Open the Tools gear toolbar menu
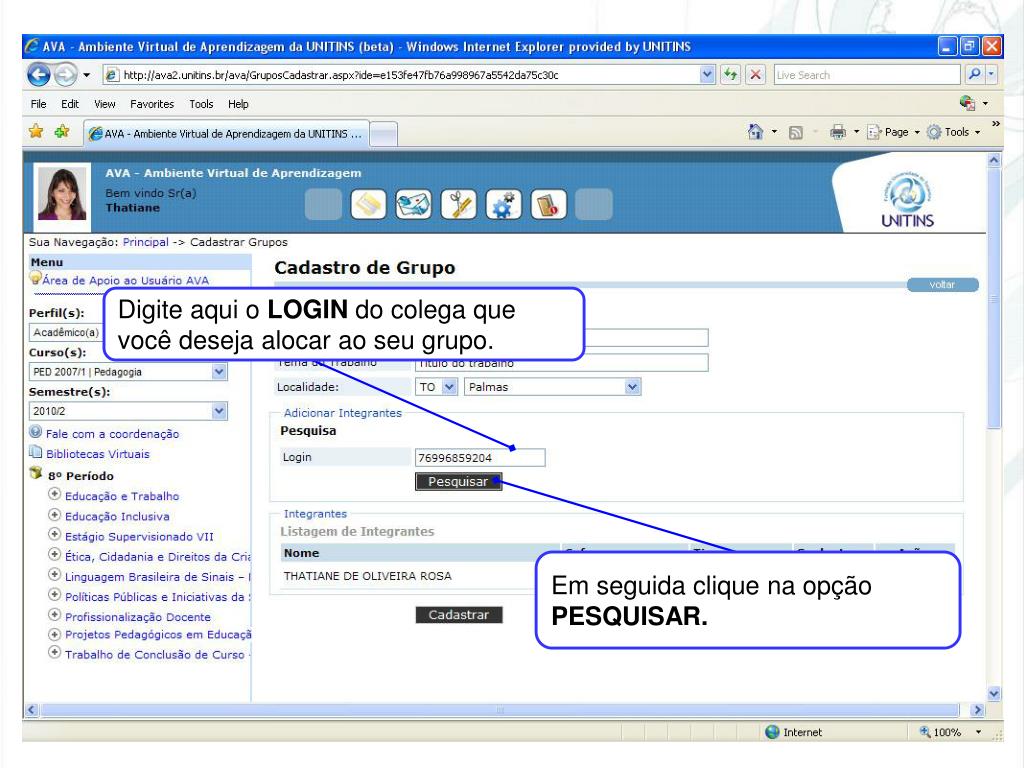The width and height of the screenshot is (1024, 768). [x=953, y=133]
